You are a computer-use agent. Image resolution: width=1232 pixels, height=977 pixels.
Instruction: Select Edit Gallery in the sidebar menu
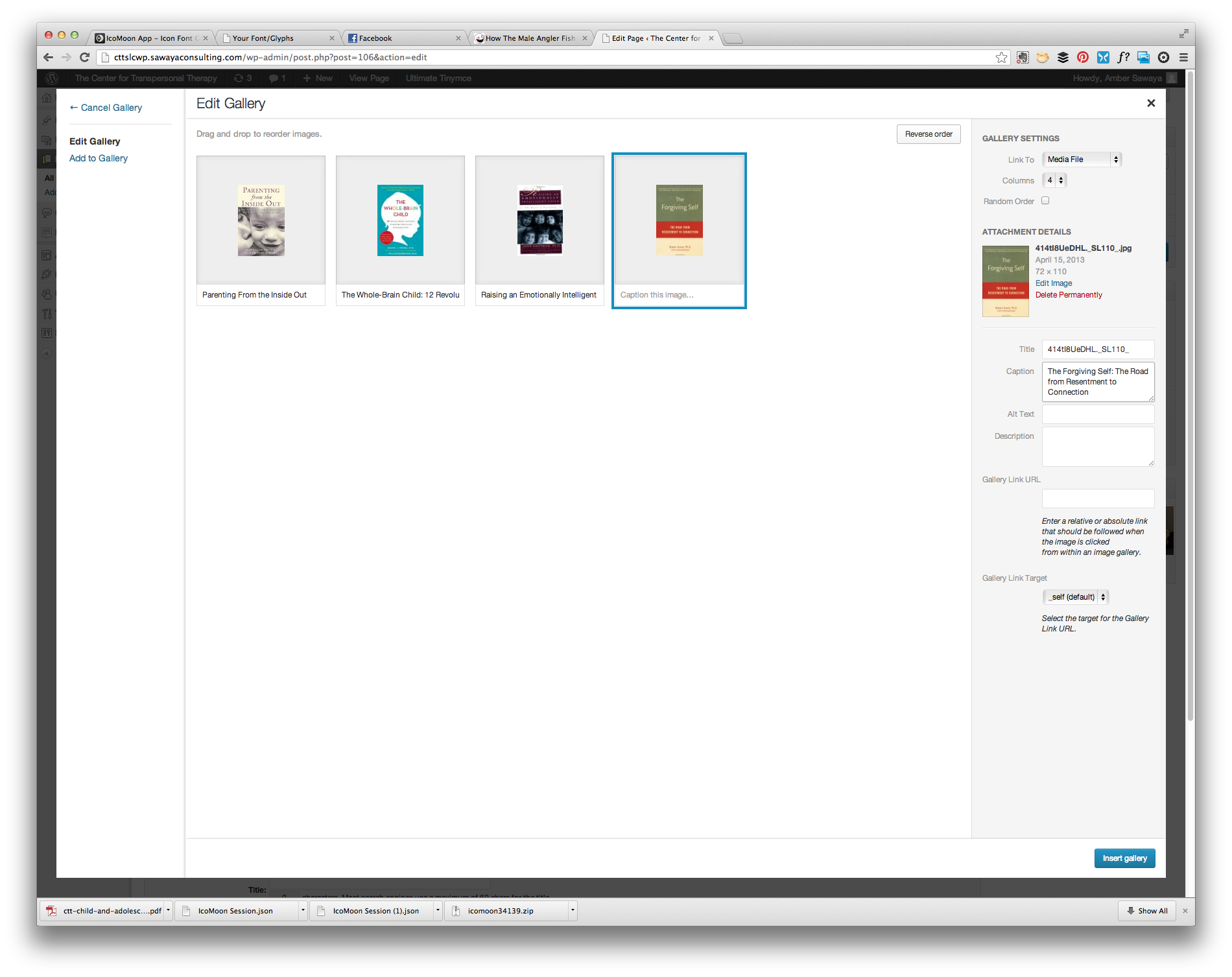click(x=95, y=141)
